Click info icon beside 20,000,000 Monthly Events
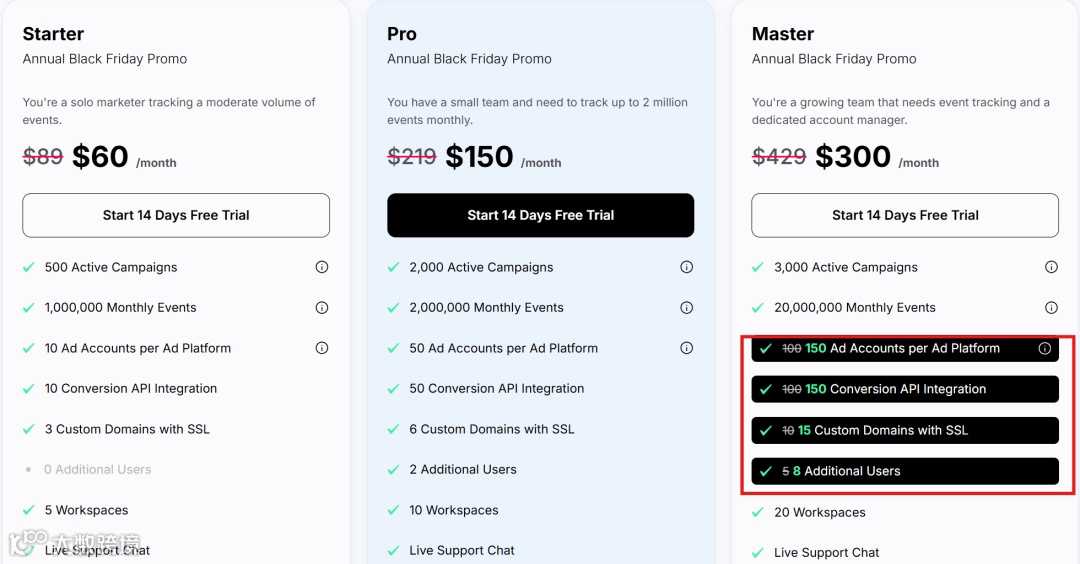This screenshot has height=564, width=1080. coord(1051,308)
